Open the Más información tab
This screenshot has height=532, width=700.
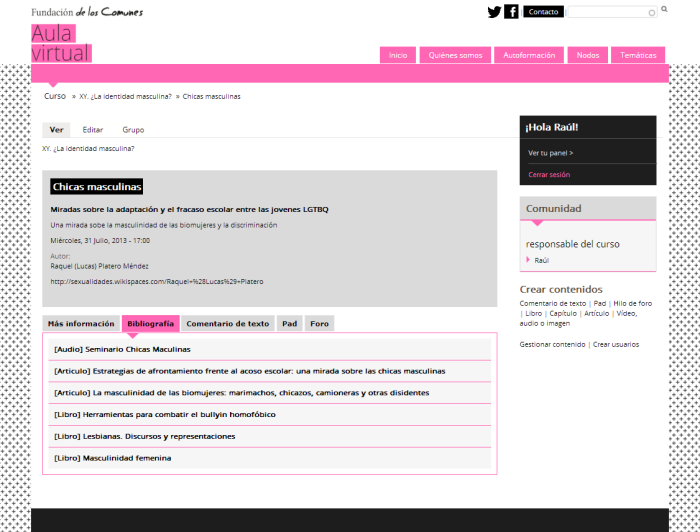[x=81, y=324]
